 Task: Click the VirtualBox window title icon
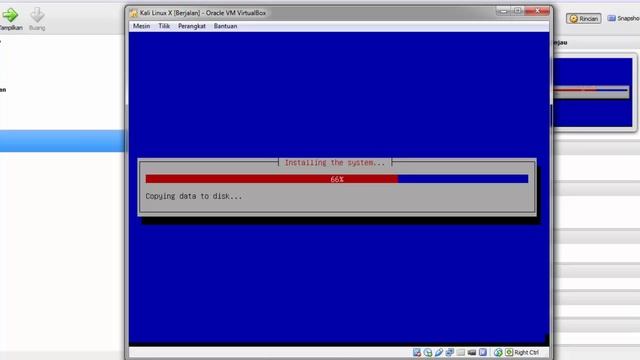pos(133,13)
